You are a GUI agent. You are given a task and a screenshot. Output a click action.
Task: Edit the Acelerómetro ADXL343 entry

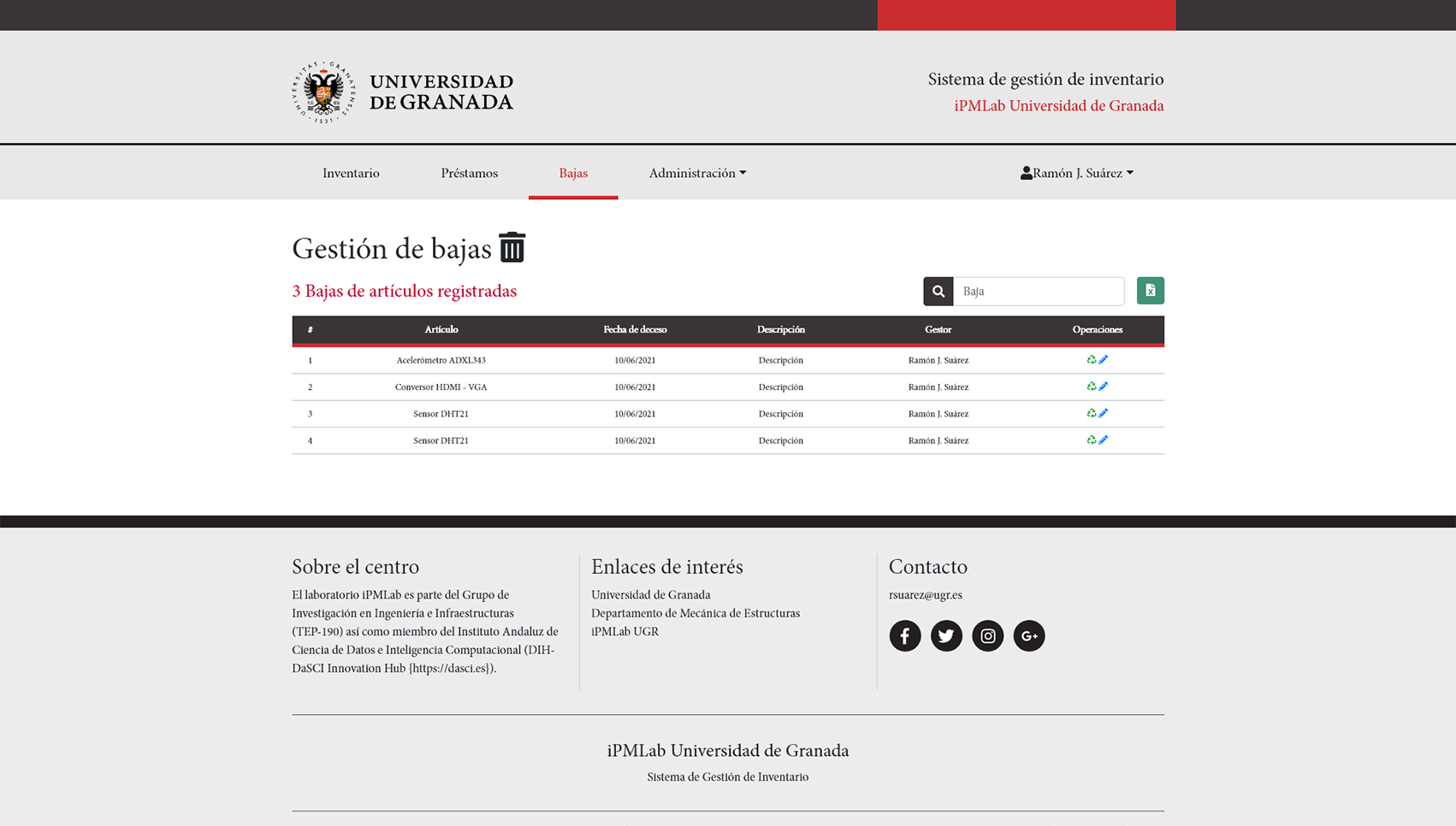point(1103,359)
